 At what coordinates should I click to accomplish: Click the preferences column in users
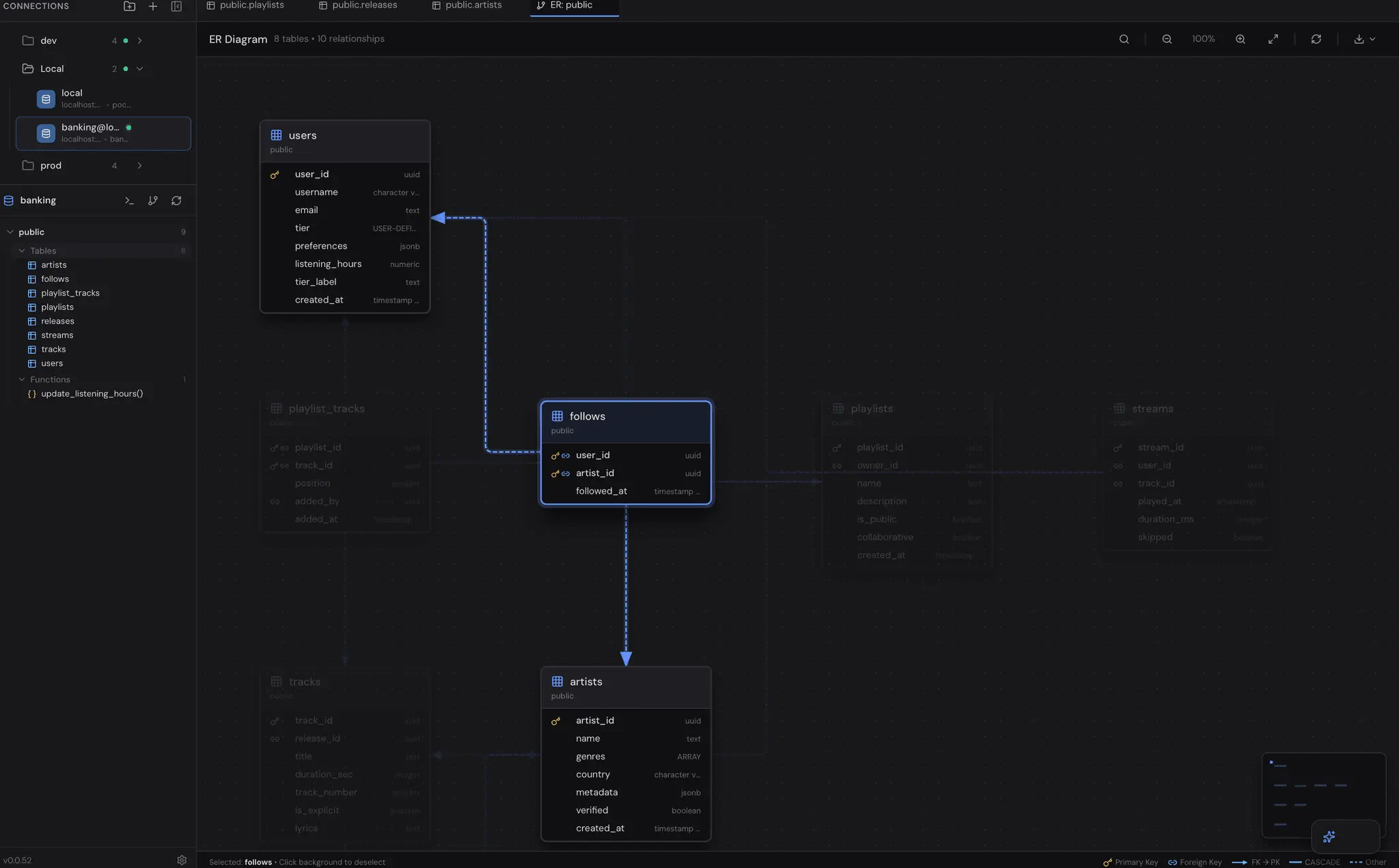[x=345, y=246]
